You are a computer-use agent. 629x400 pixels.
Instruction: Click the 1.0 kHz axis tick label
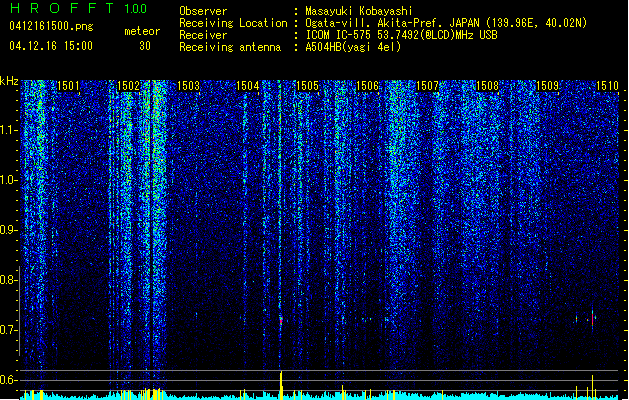9,180
